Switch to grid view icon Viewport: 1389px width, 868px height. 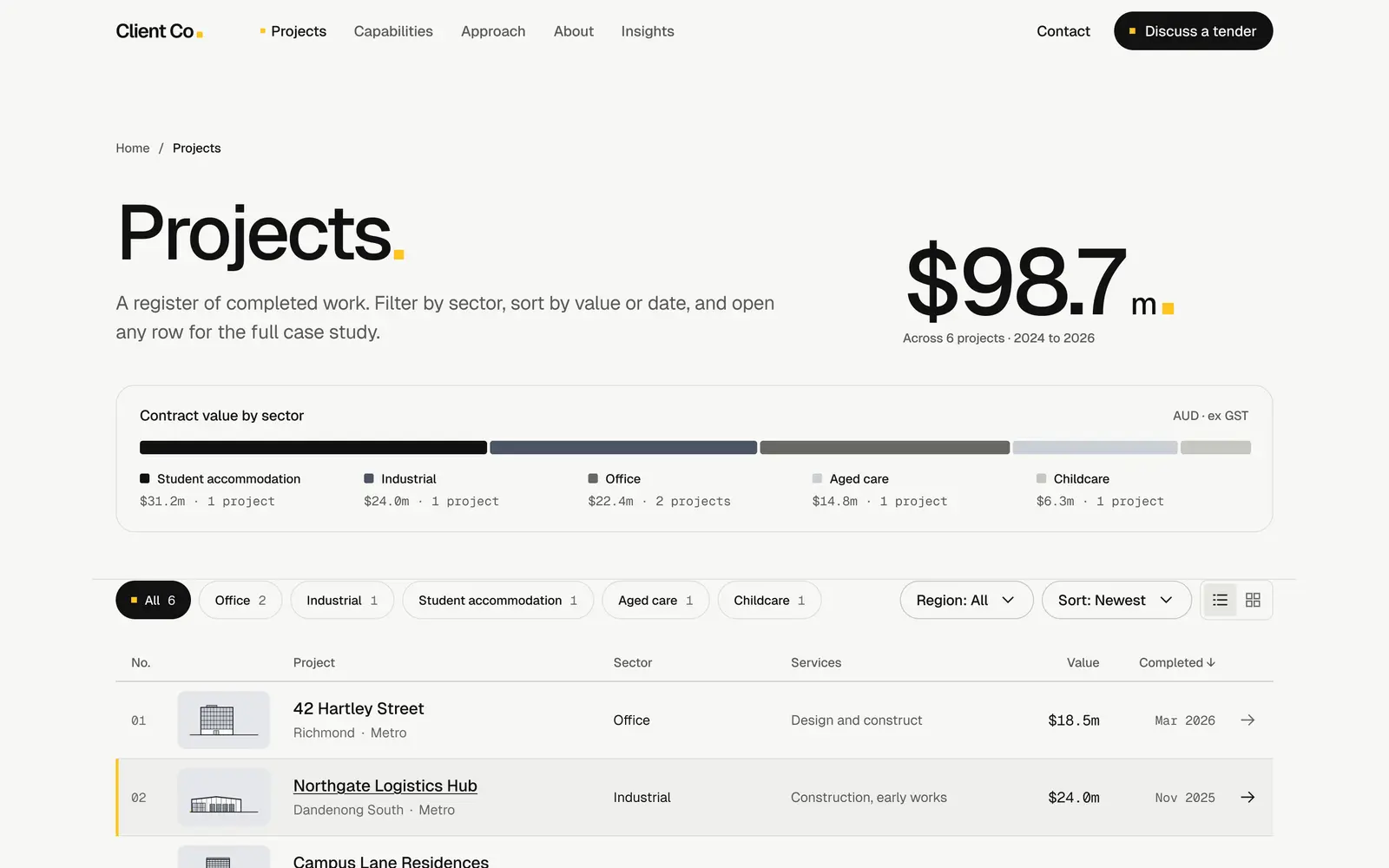1253,600
